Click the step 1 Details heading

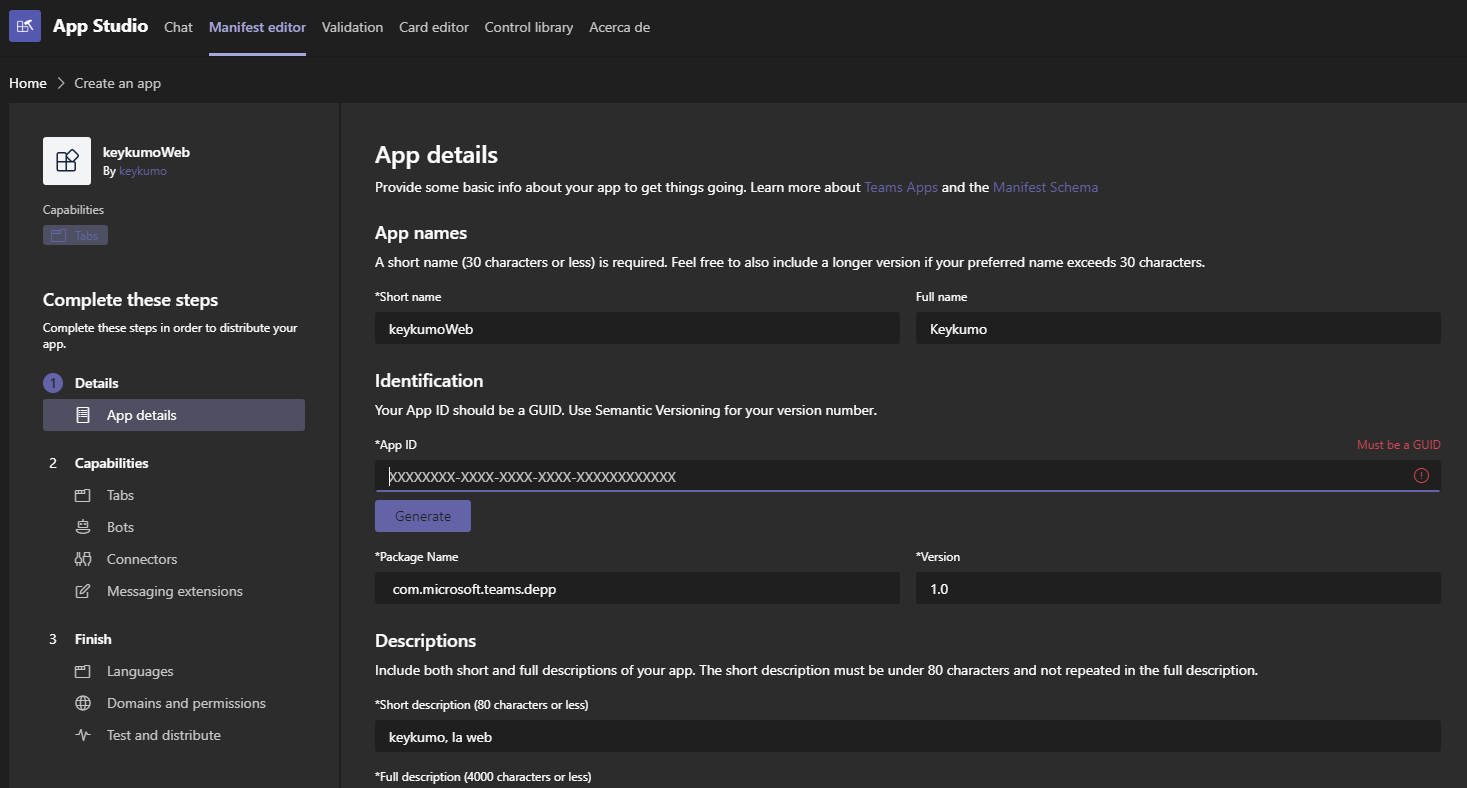tap(97, 383)
